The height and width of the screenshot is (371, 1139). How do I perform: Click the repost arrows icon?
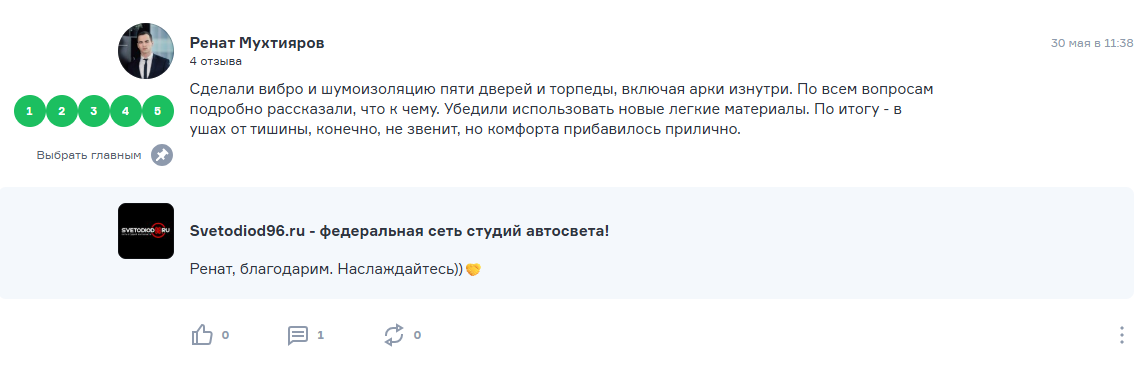pos(394,335)
